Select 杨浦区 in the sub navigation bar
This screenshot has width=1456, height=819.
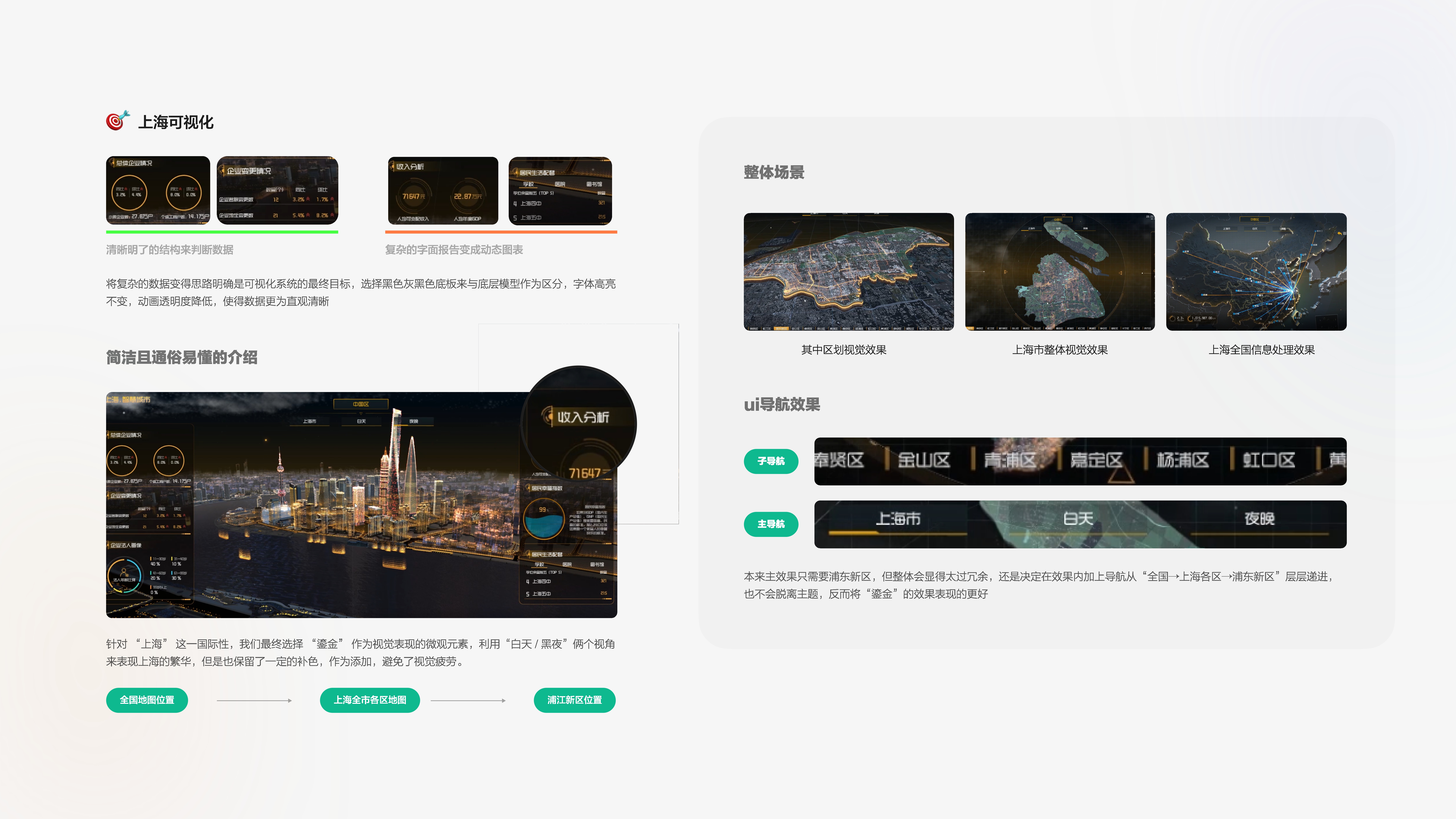click(1183, 460)
